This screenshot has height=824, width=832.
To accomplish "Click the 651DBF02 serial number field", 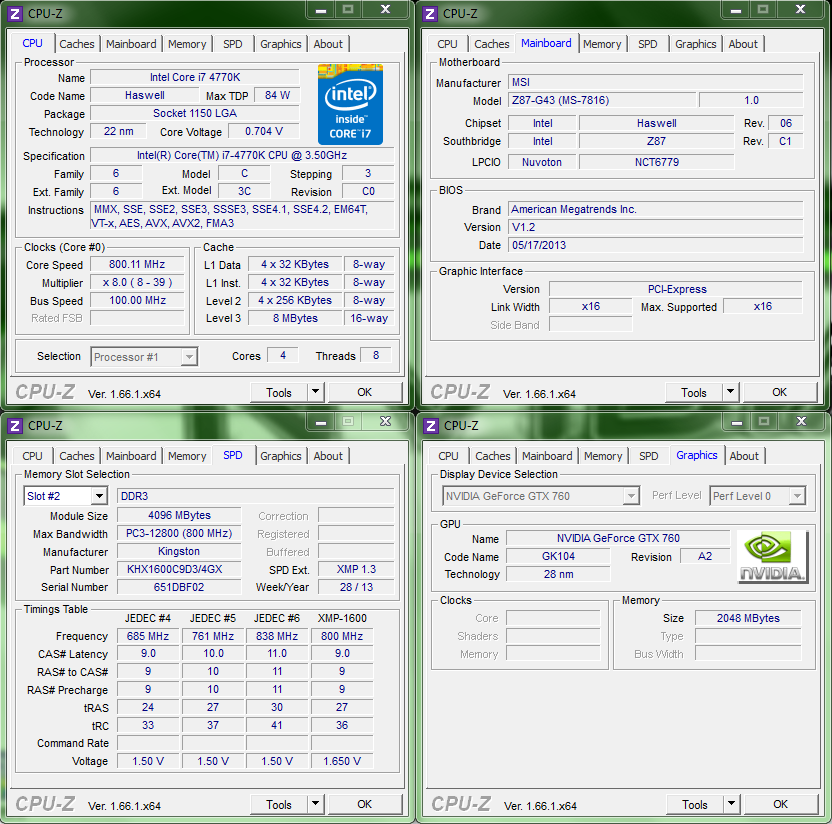I will 179,587.
